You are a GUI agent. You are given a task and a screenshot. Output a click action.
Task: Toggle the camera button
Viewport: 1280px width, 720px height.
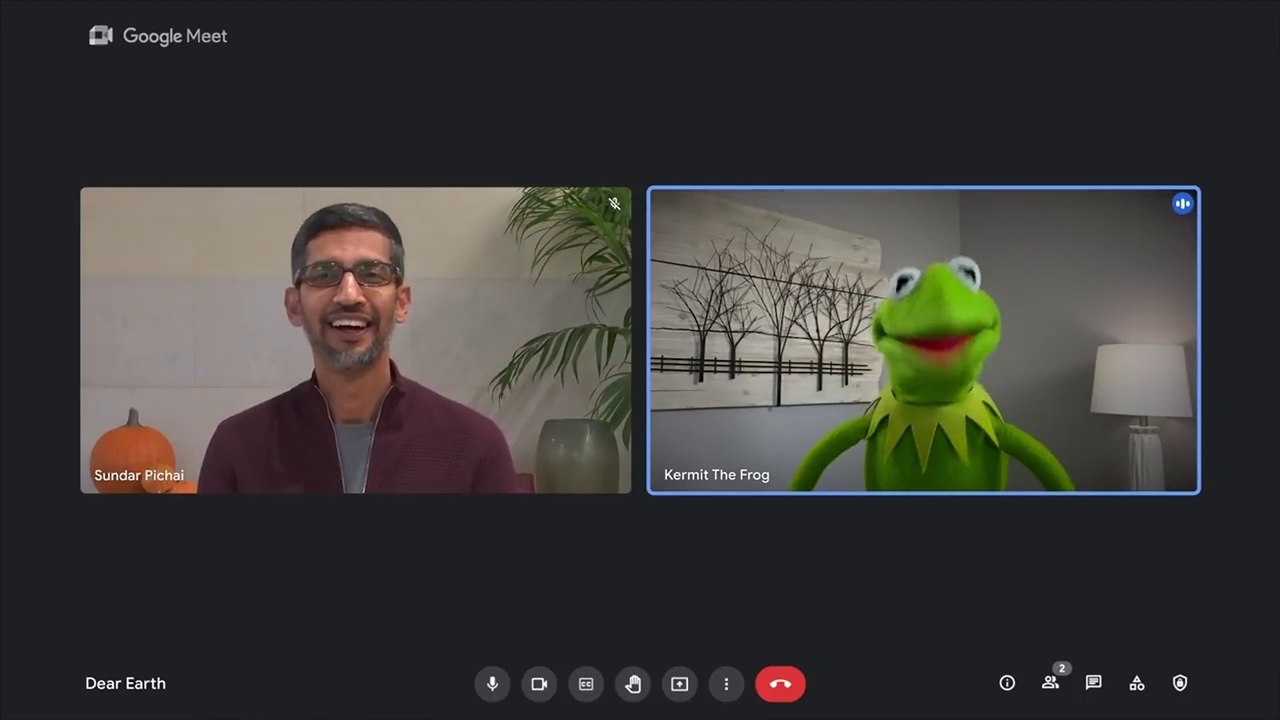pyautogui.click(x=539, y=684)
